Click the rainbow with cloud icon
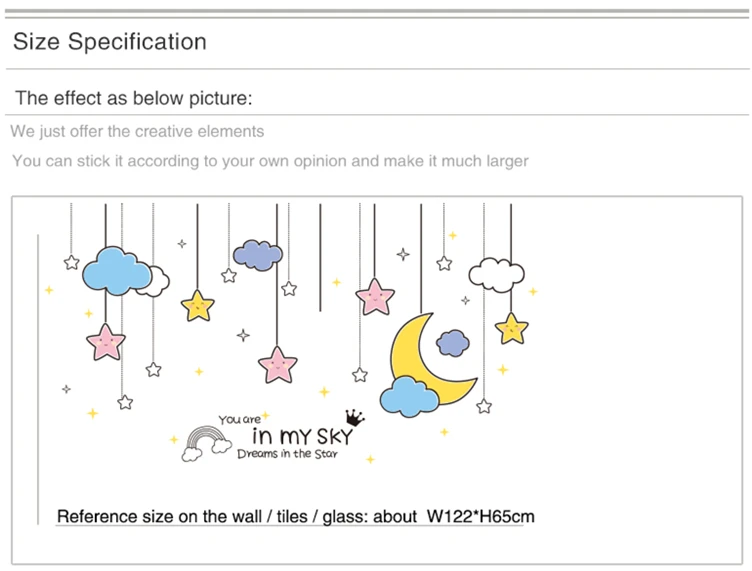Image resolution: width=752 pixels, height=571 pixels. click(206, 444)
